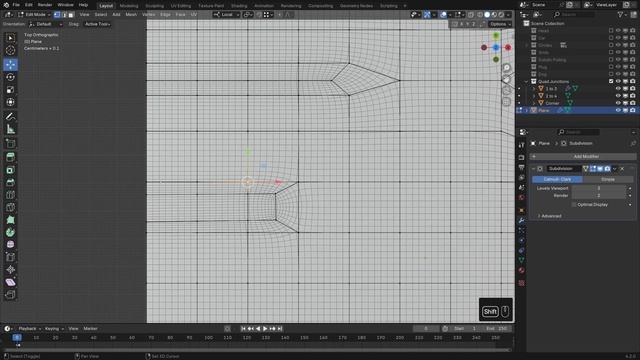Open the File menu

[x=16, y=5]
